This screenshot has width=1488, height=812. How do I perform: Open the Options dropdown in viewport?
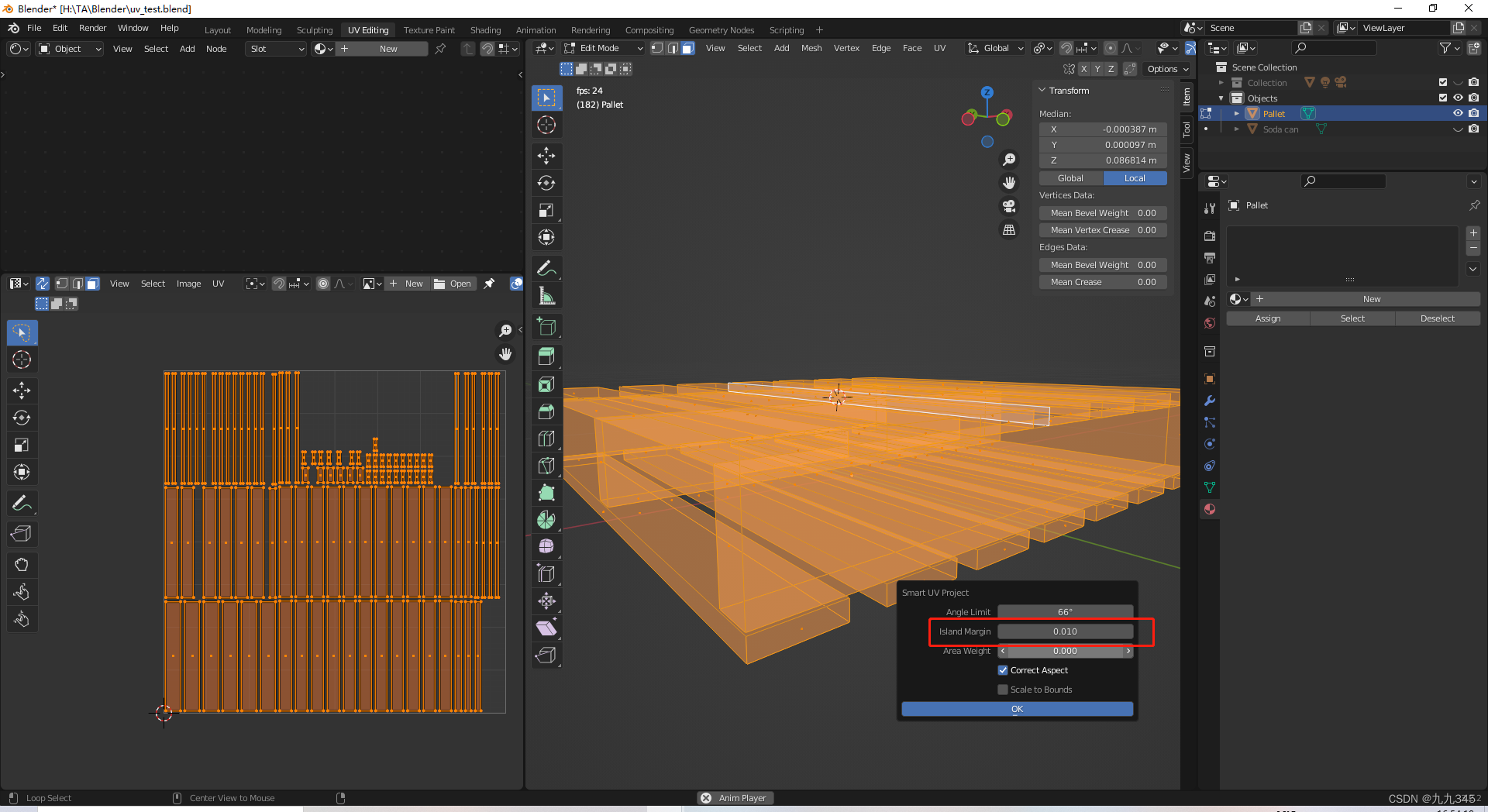(x=1168, y=69)
